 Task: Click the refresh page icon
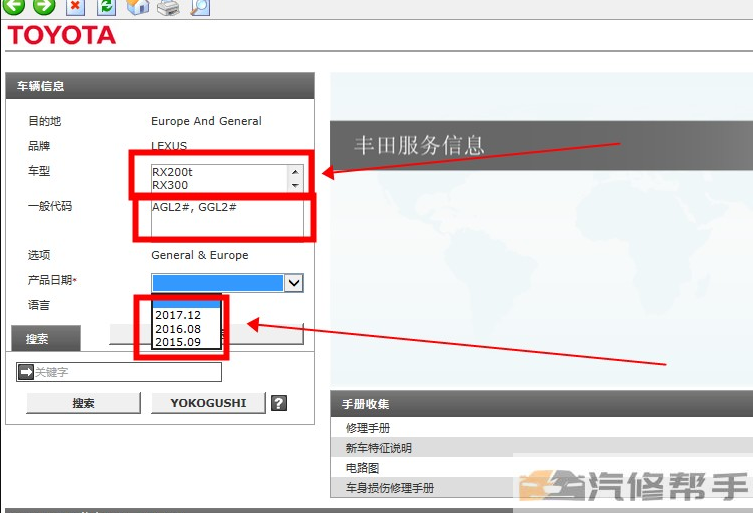pyautogui.click(x=106, y=7)
